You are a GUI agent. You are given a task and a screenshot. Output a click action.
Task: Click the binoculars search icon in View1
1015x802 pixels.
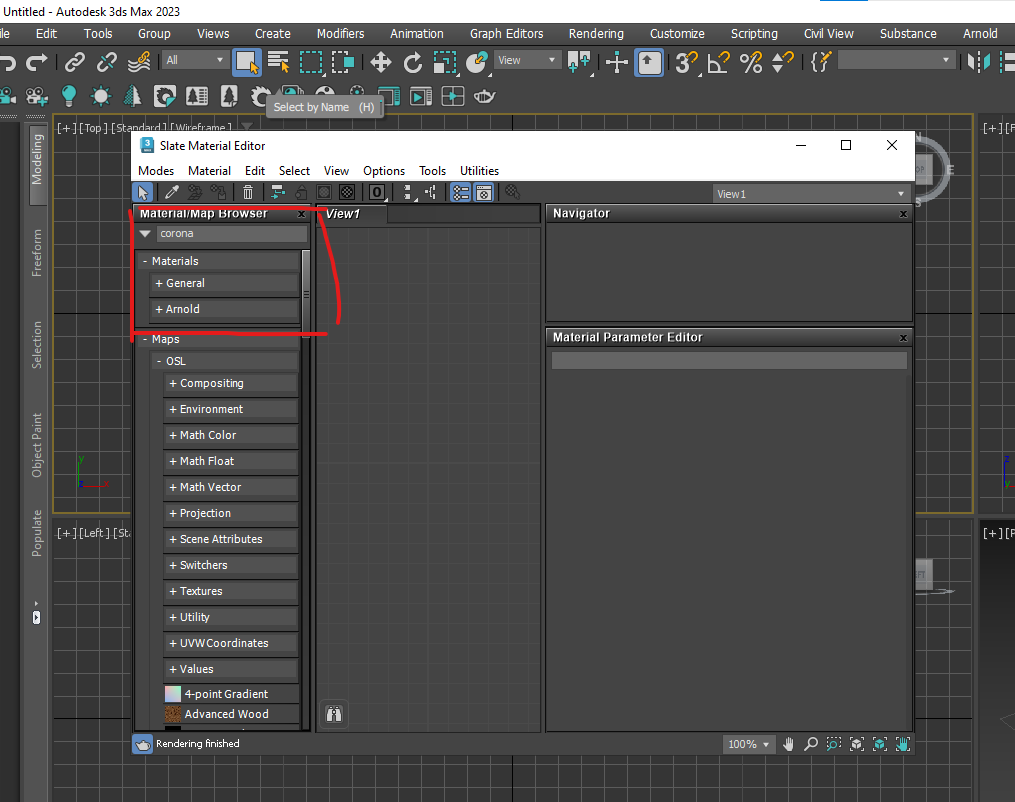coord(334,714)
